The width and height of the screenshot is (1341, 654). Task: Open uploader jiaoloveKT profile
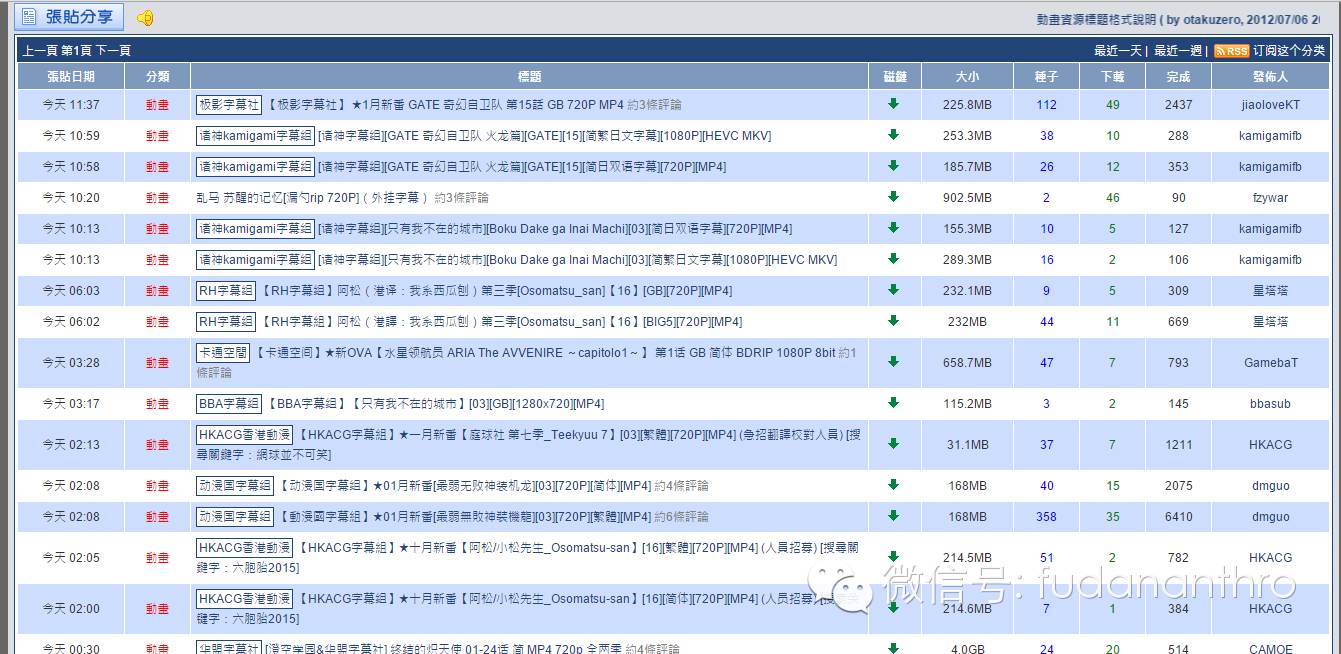click(1270, 104)
